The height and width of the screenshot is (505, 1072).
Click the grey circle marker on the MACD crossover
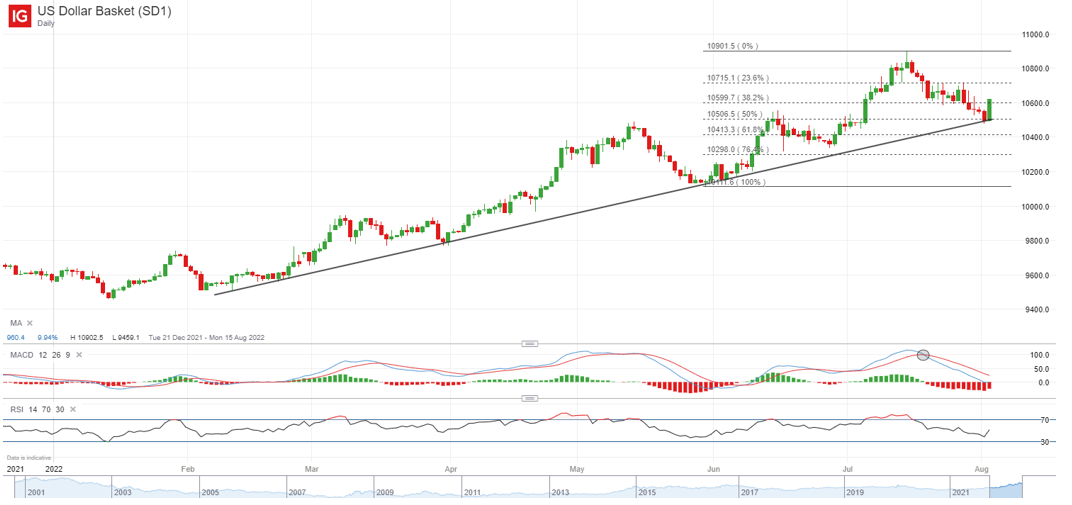pyautogui.click(x=923, y=355)
